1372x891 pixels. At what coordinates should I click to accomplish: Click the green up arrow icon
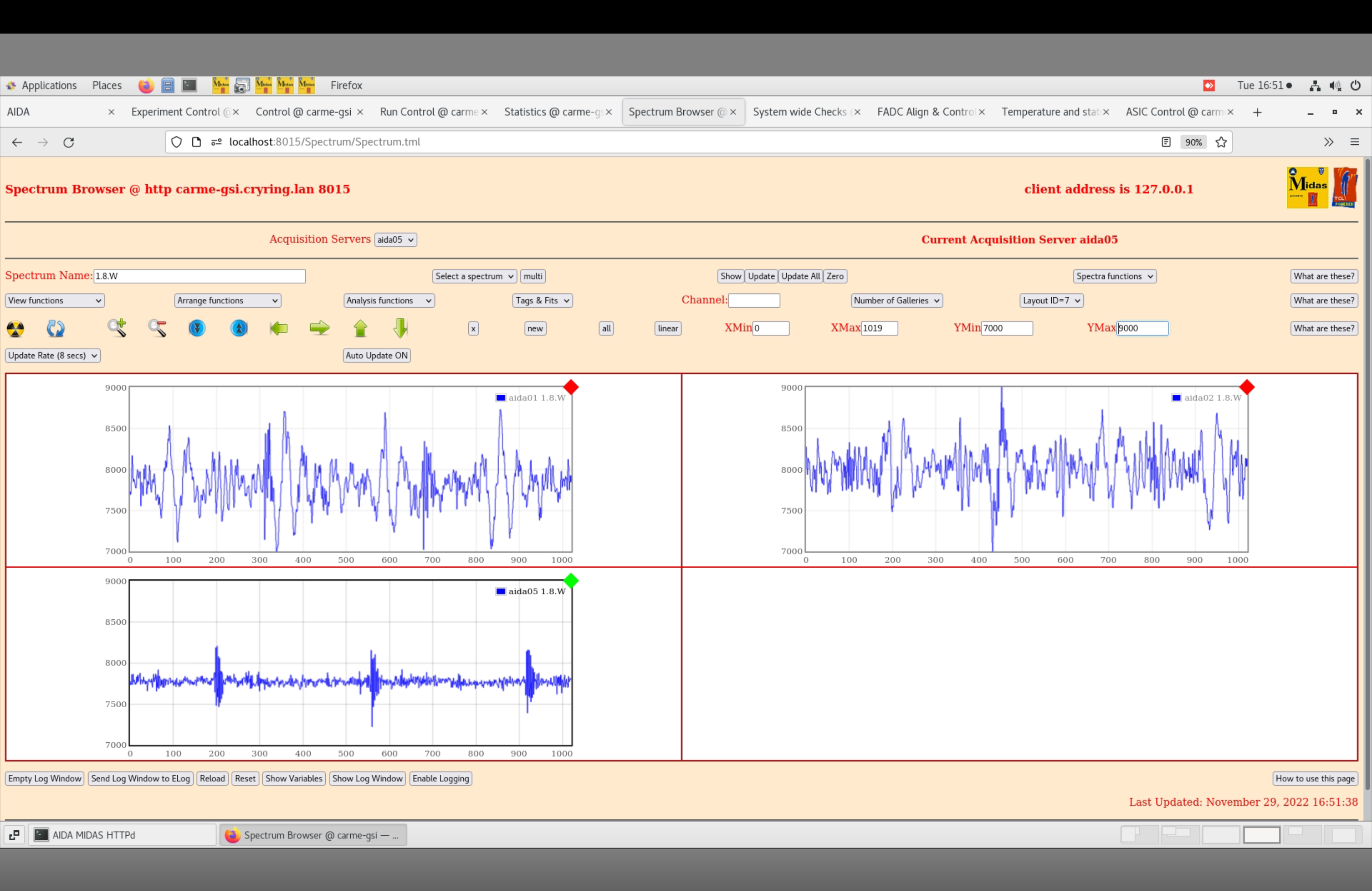(x=360, y=328)
